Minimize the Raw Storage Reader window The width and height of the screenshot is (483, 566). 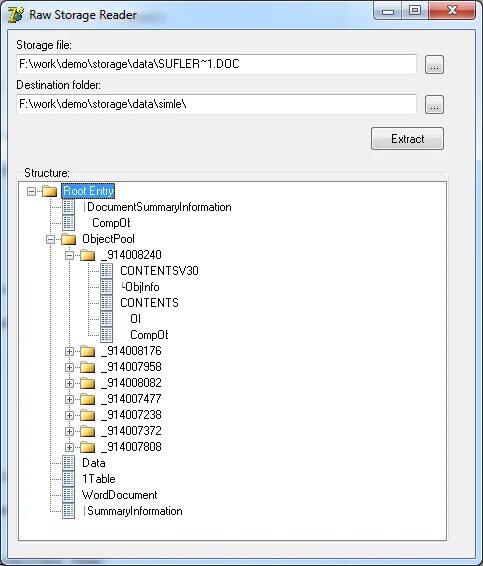(x=388, y=11)
